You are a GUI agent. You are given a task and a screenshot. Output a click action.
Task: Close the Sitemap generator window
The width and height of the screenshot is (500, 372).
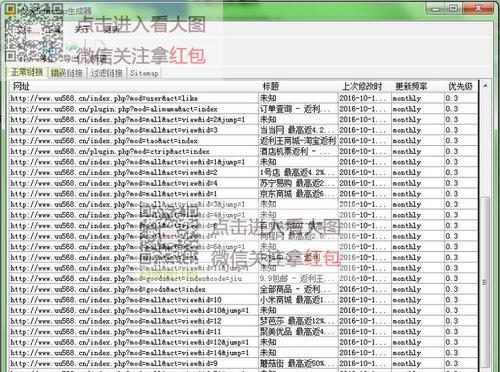(478, 8)
